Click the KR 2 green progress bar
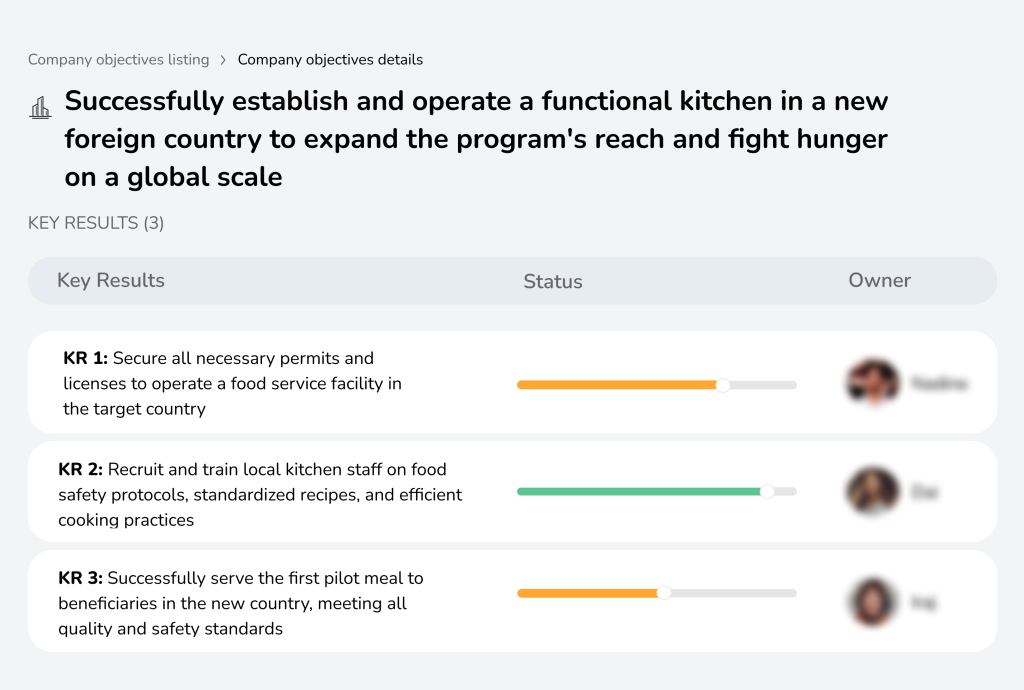The height and width of the screenshot is (690, 1024). pos(640,491)
